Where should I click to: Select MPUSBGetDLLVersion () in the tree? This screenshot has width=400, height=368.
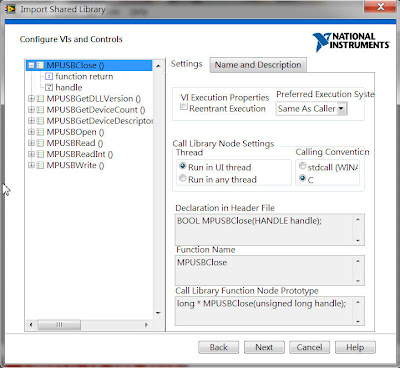[94, 99]
